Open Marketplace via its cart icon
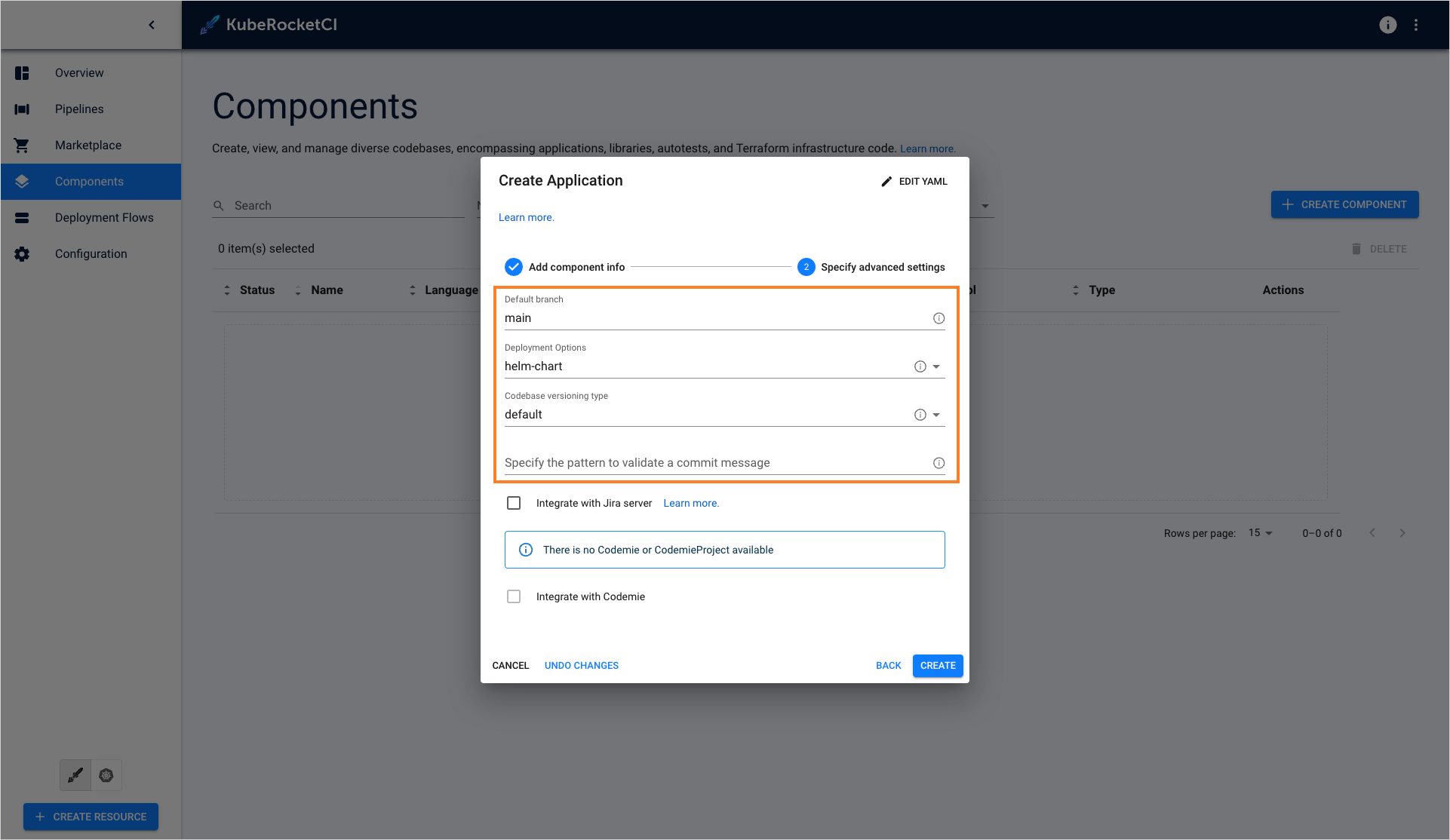Viewport: 1450px width, 840px height. 22,145
